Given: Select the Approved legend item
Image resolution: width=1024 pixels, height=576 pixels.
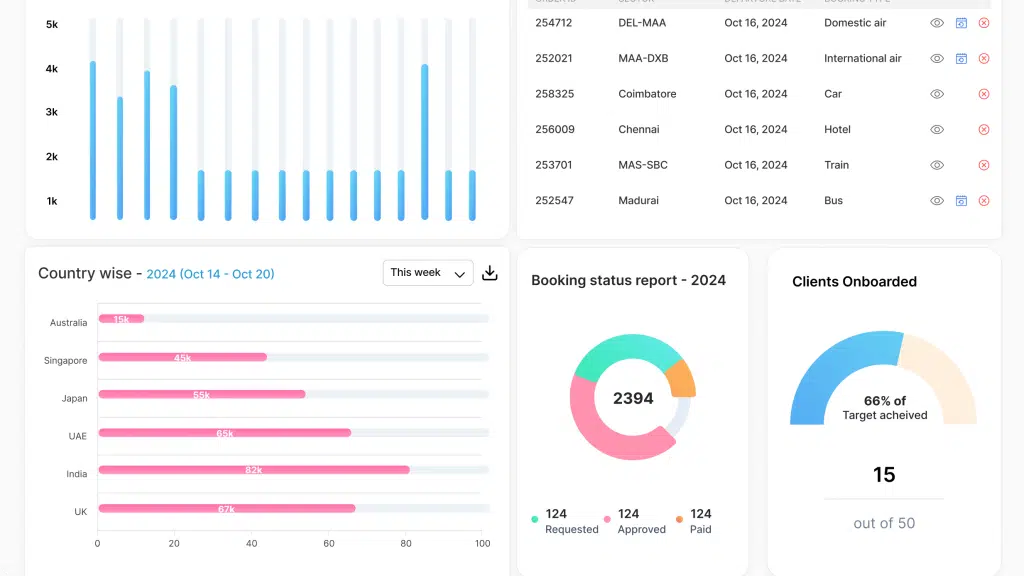Looking at the screenshot, I should tap(635, 521).
